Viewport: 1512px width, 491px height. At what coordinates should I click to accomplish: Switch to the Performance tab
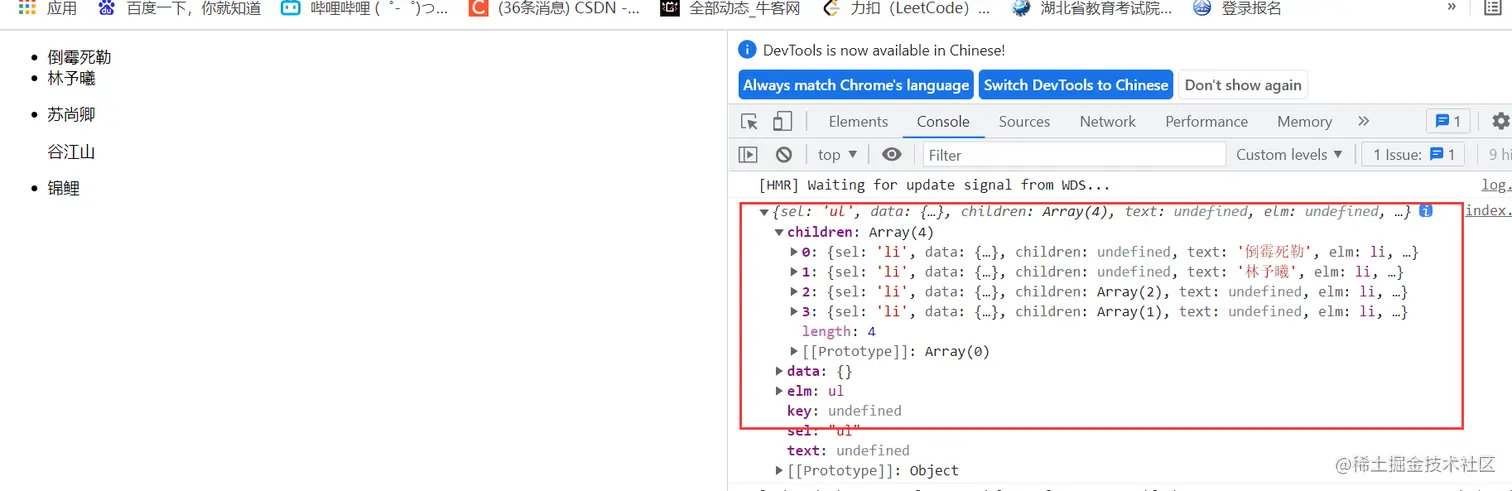pyautogui.click(x=1206, y=121)
